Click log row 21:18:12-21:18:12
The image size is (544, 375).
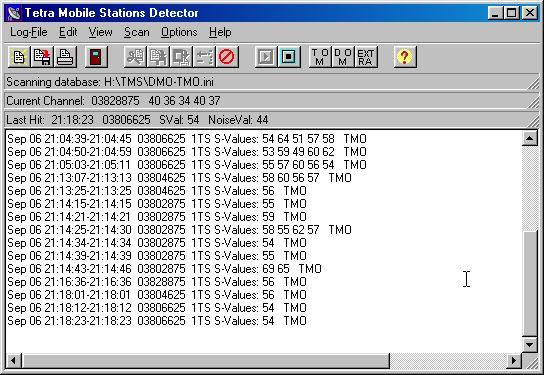tap(157, 308)
